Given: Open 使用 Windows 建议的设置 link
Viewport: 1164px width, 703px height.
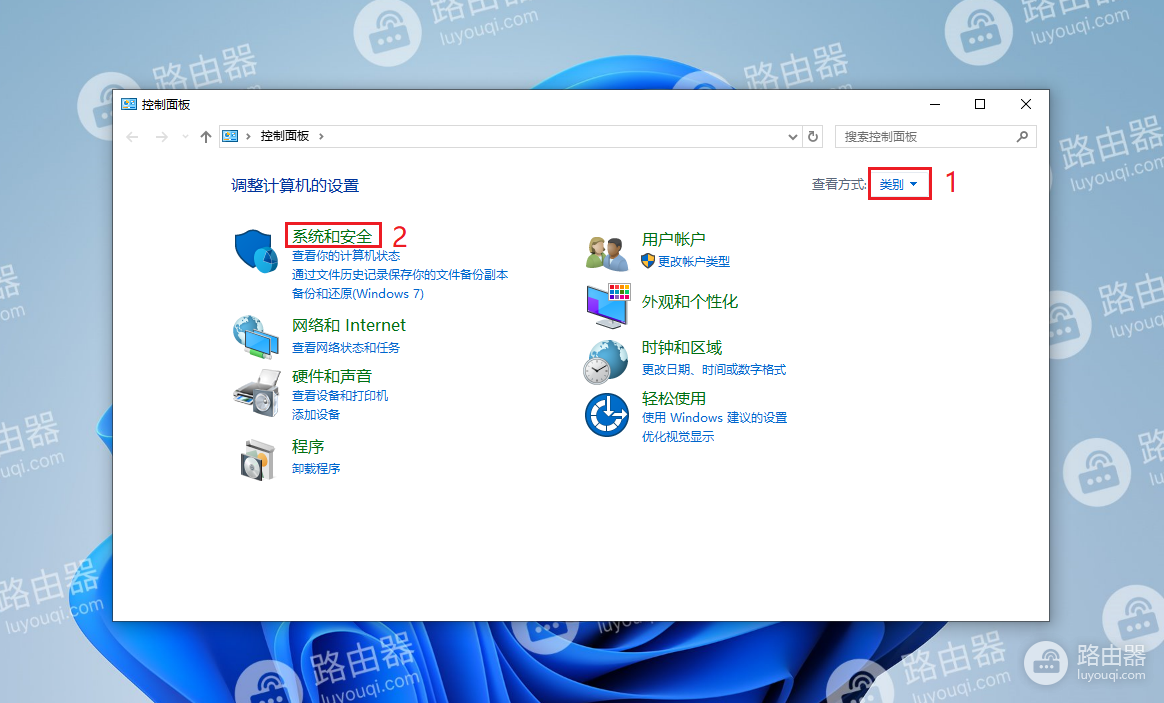Looking at the screenshot, I should pyautogui.click(x=715, y=417).
